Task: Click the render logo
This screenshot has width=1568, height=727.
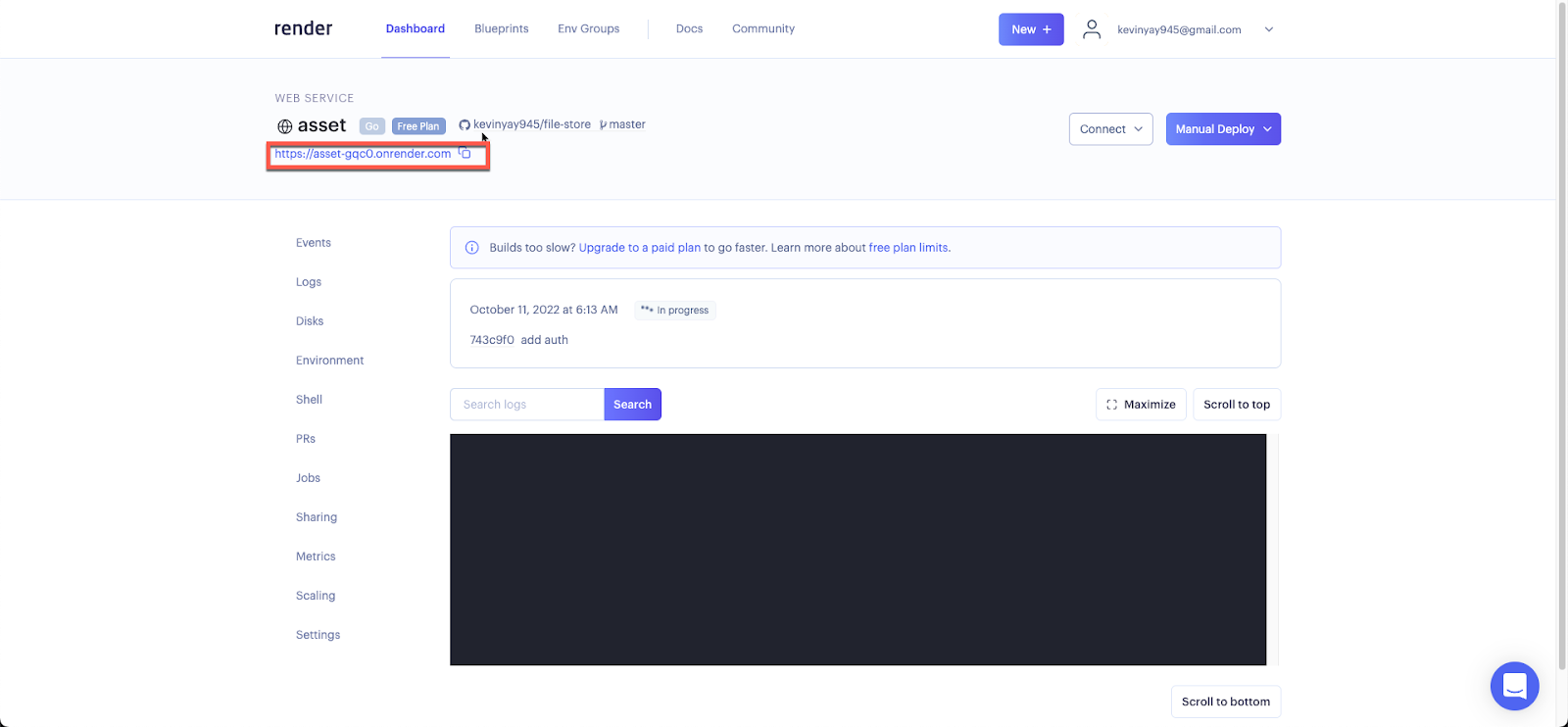Action: coord(303,28)
